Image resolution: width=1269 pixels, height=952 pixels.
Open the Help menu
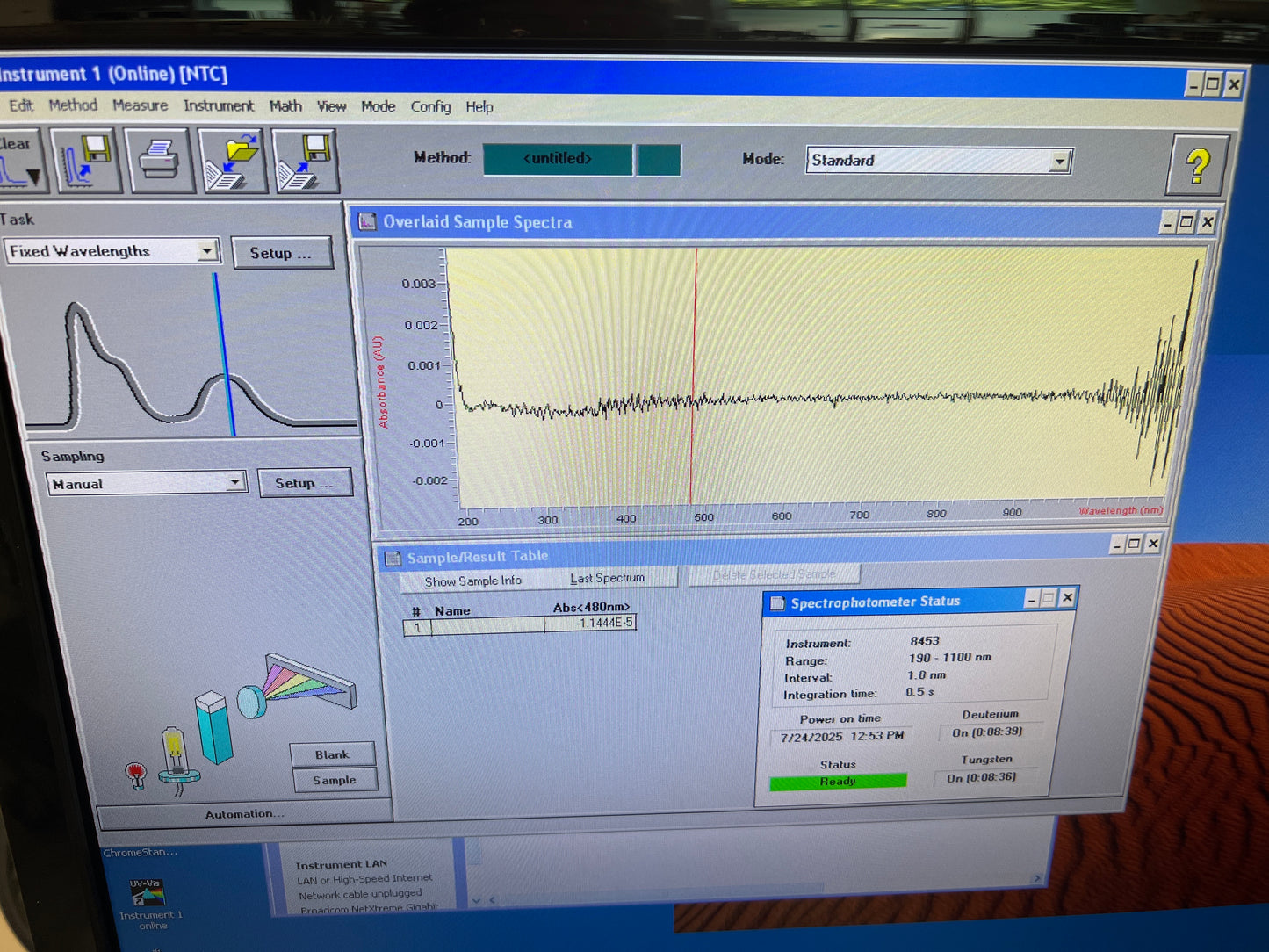479,107
